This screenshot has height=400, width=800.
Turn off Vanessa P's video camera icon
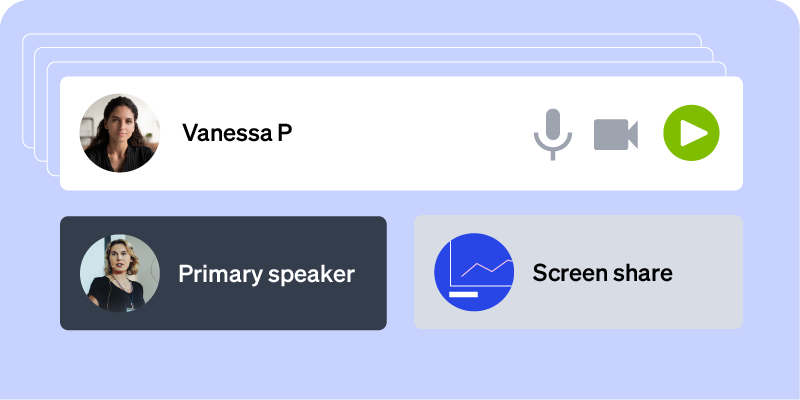[616, 134]
